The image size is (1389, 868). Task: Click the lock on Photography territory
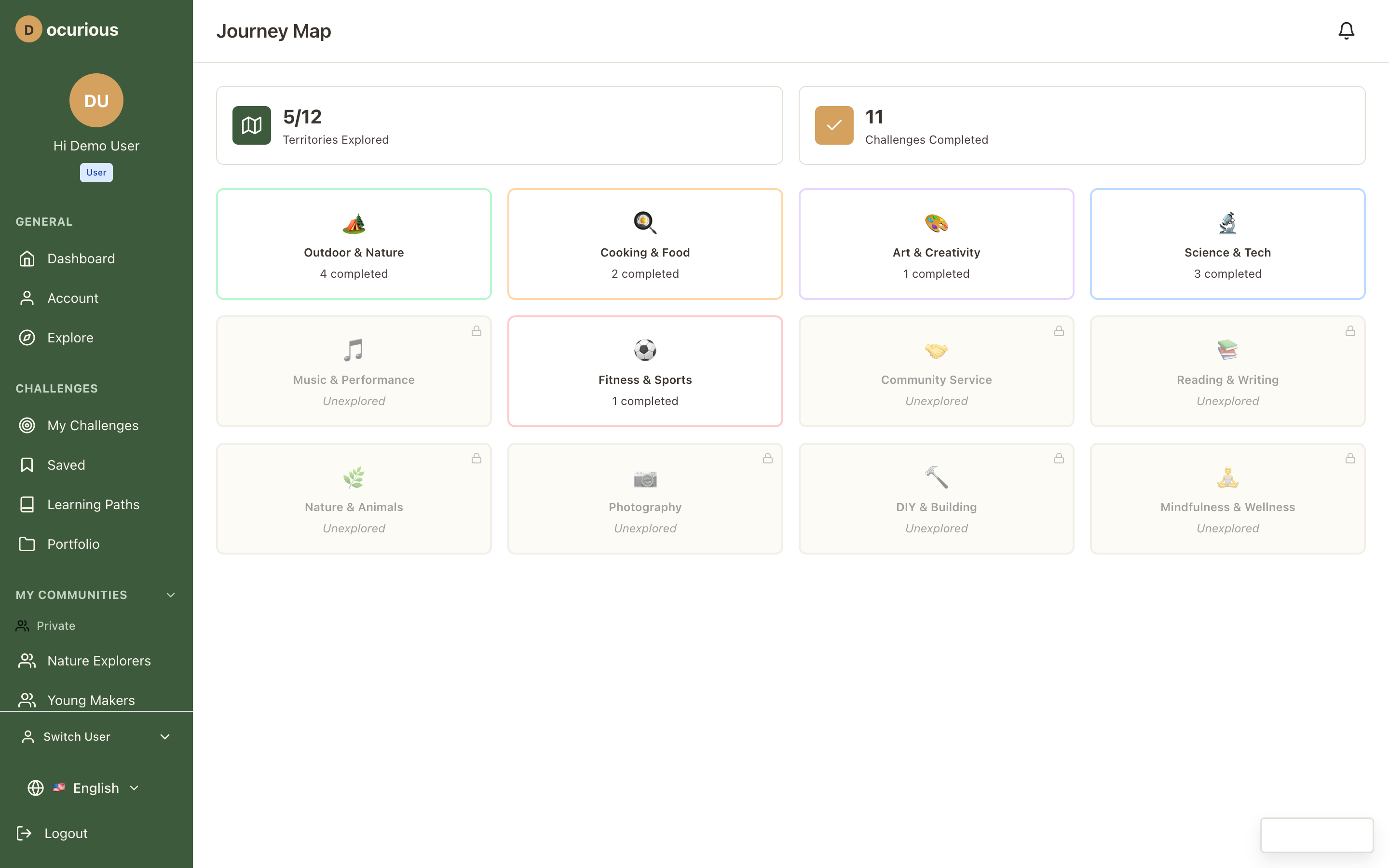768,458
